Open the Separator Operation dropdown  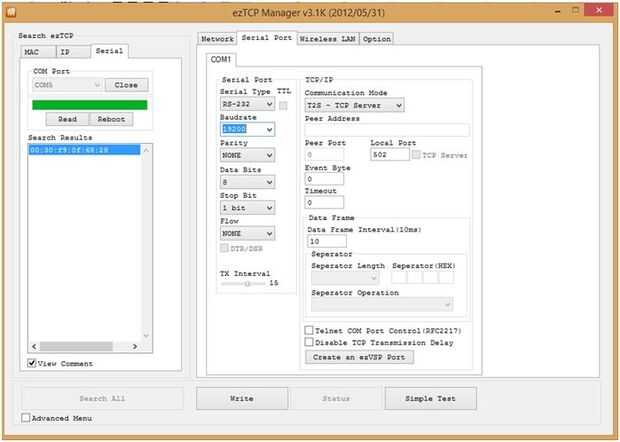pos(382,304)
